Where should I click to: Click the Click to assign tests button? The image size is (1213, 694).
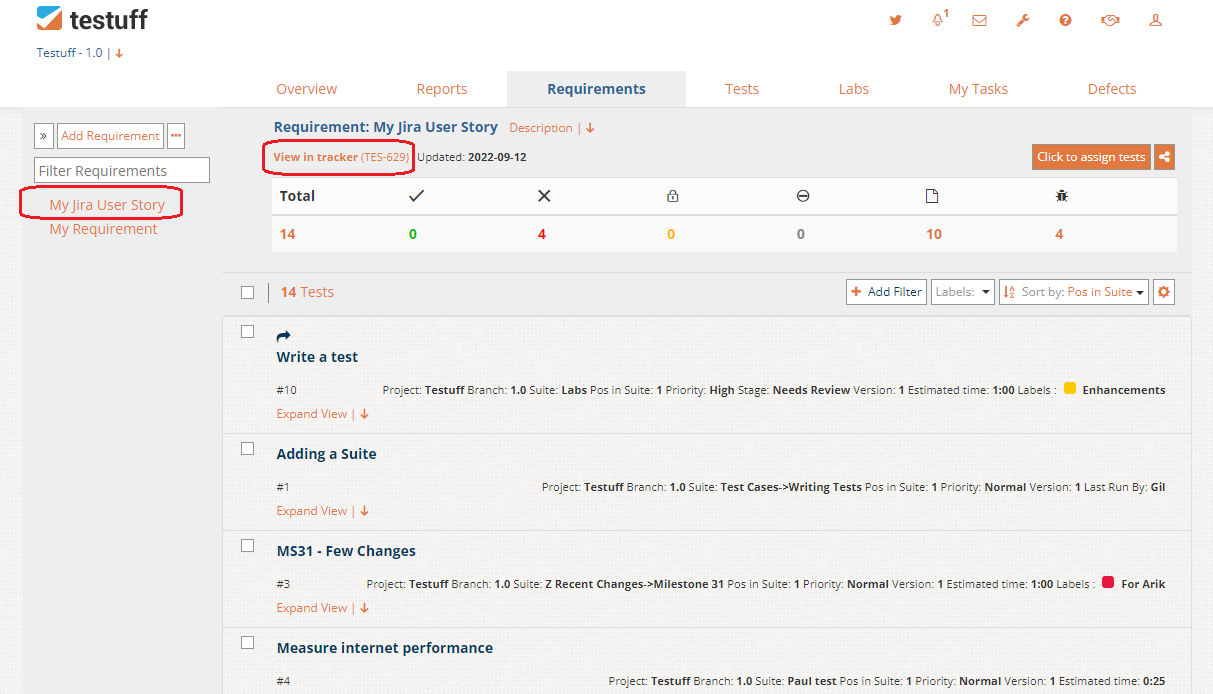(x=1091, y=157)
